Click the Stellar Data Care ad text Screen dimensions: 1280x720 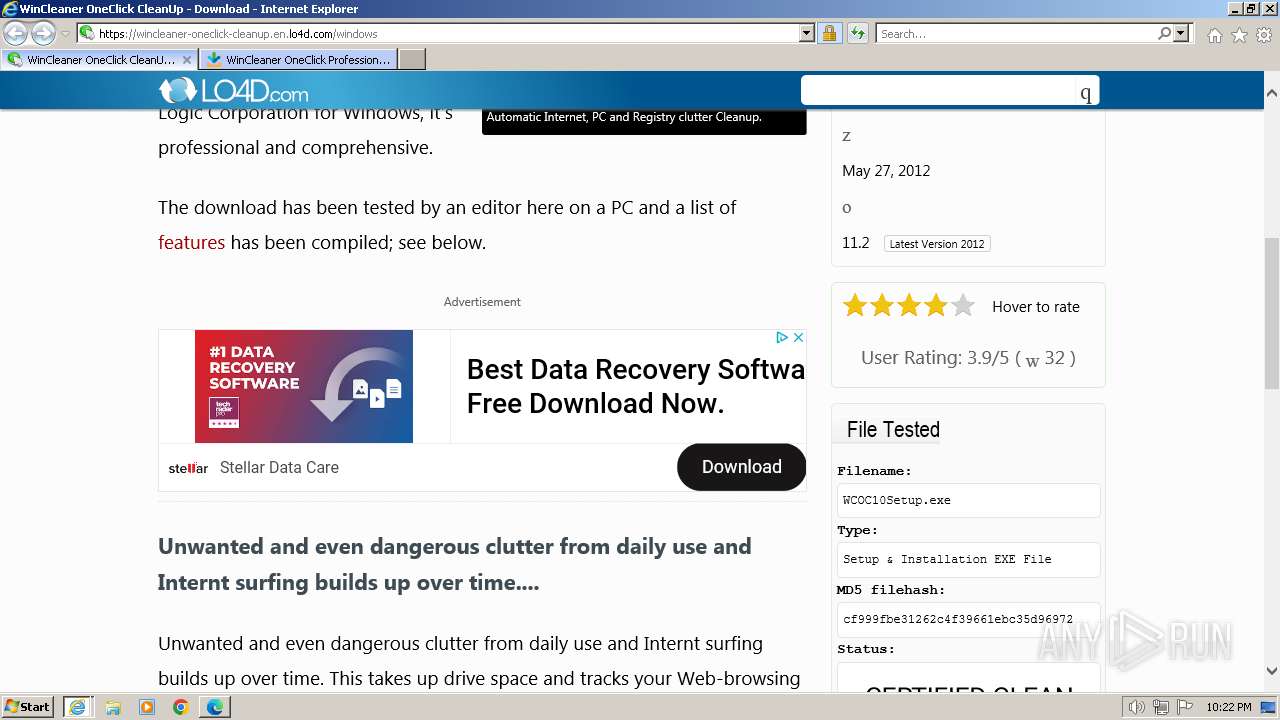(279, 467)
